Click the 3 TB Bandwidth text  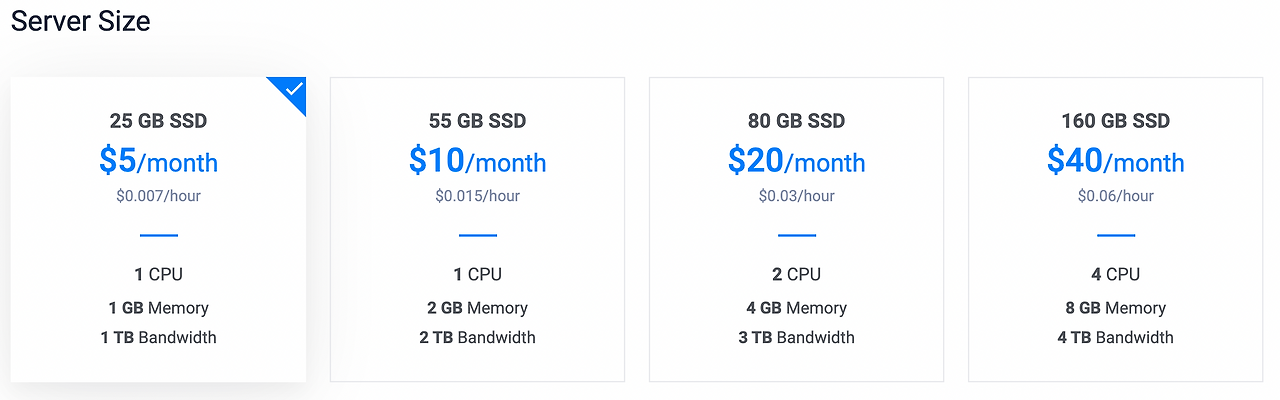click(x=796, y=338)
